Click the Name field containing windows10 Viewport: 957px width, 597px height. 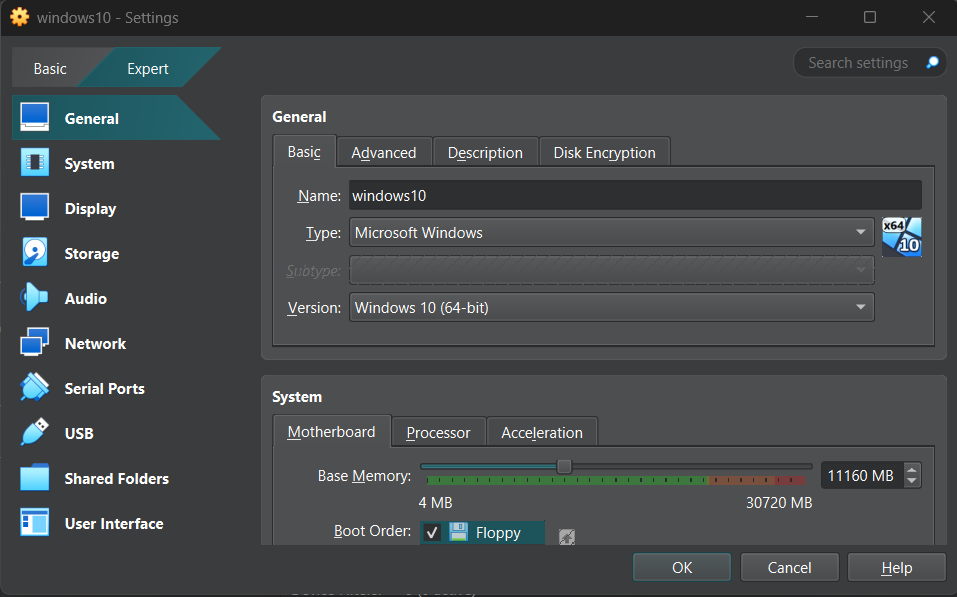click(x=635, y=195)
